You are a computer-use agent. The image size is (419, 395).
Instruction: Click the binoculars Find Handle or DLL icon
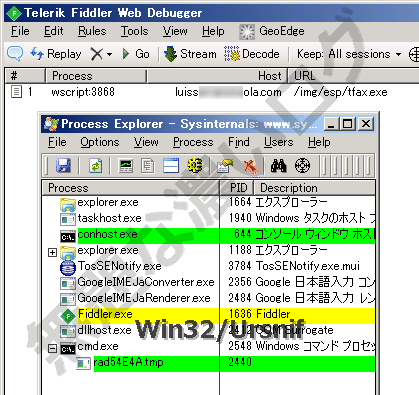279,165
